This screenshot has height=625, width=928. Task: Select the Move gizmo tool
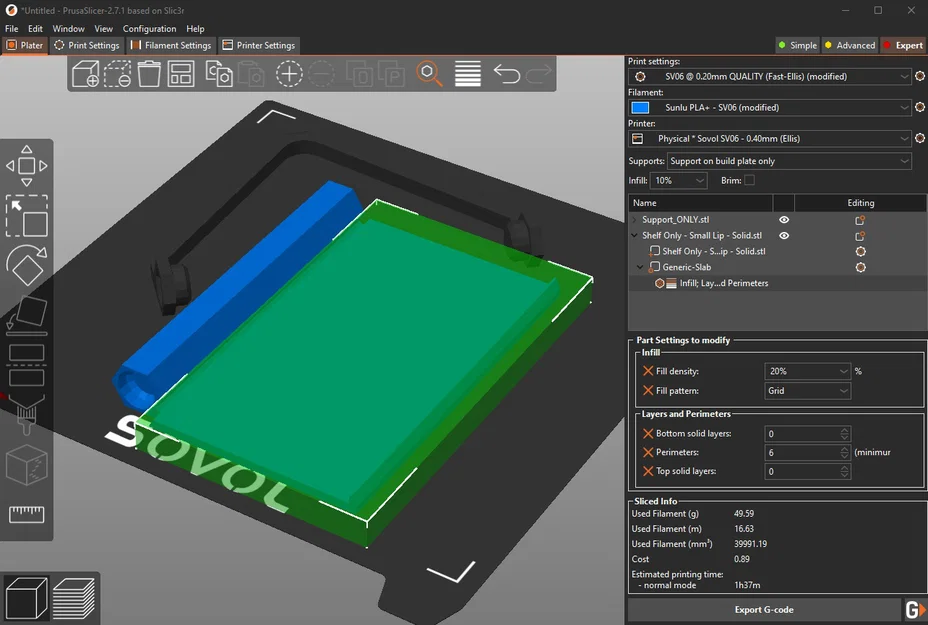tap(27, 166)
